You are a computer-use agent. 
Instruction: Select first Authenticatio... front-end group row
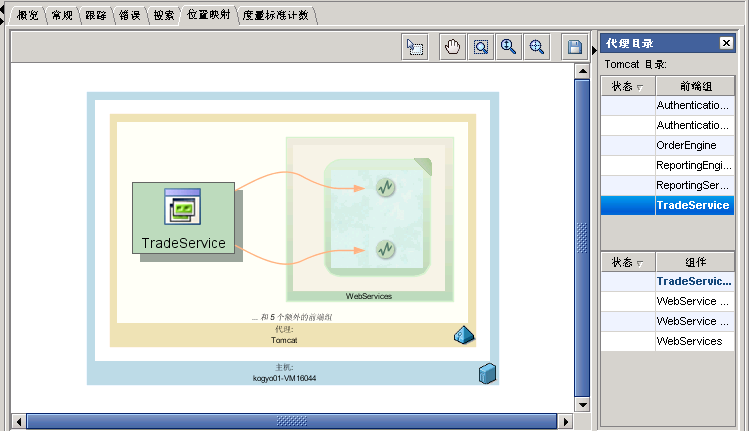pyautogui.click(x=667, y=105)
